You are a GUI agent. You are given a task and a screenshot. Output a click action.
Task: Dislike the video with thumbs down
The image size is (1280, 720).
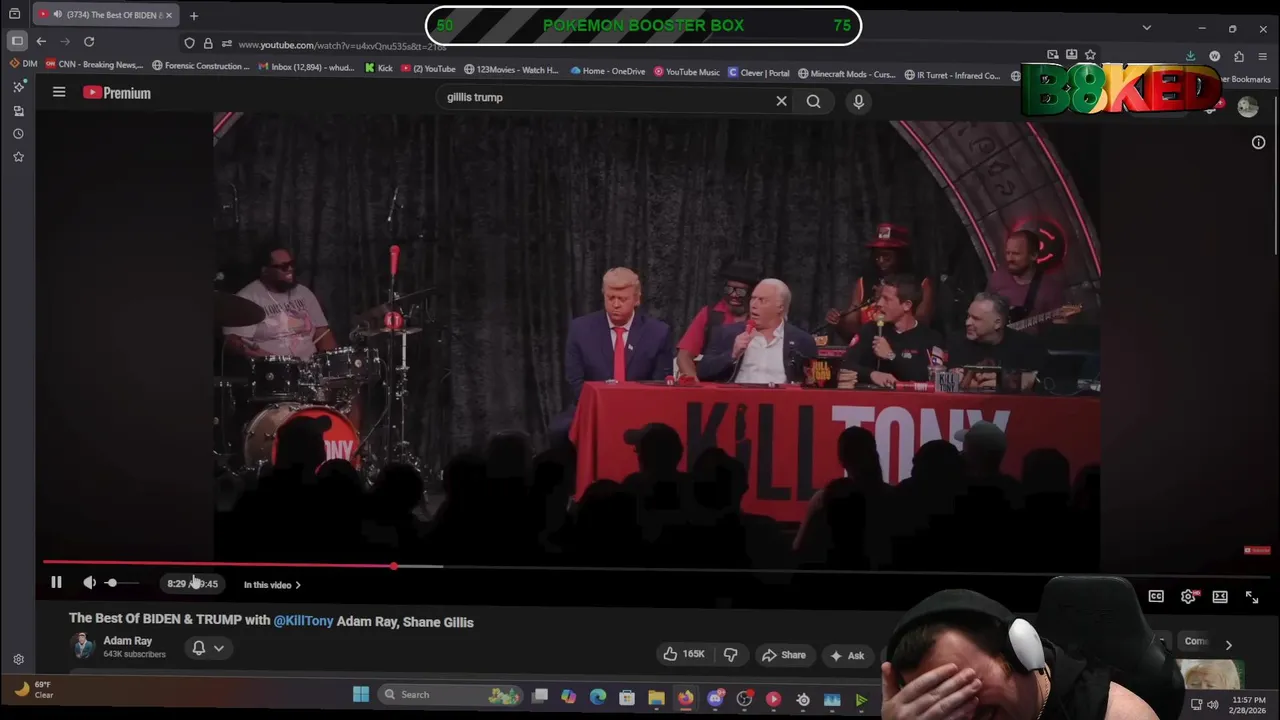[731, 655]
